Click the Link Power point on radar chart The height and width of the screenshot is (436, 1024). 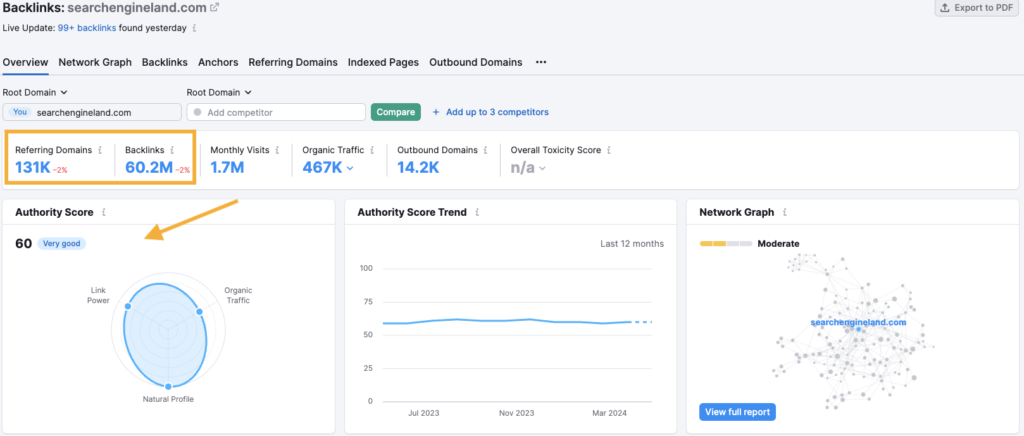pos(128,306)
